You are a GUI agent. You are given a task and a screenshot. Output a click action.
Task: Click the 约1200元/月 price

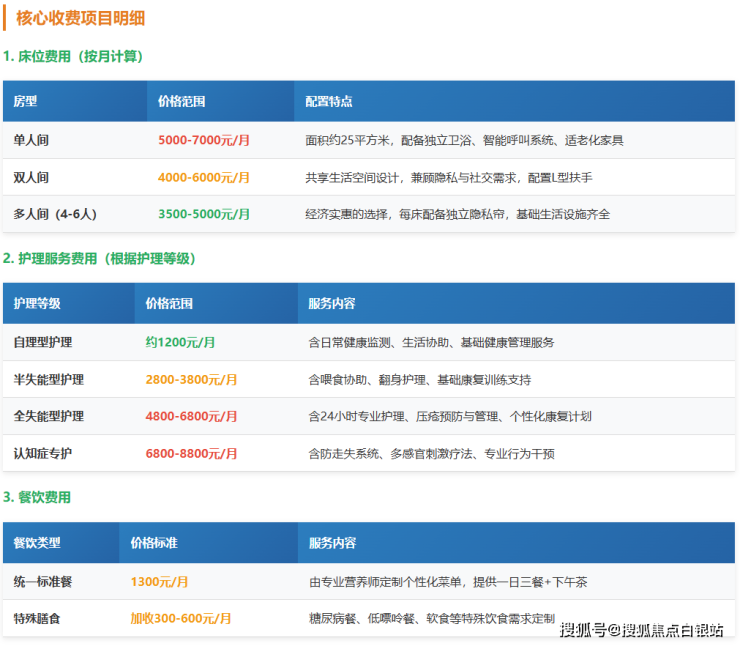180,342
